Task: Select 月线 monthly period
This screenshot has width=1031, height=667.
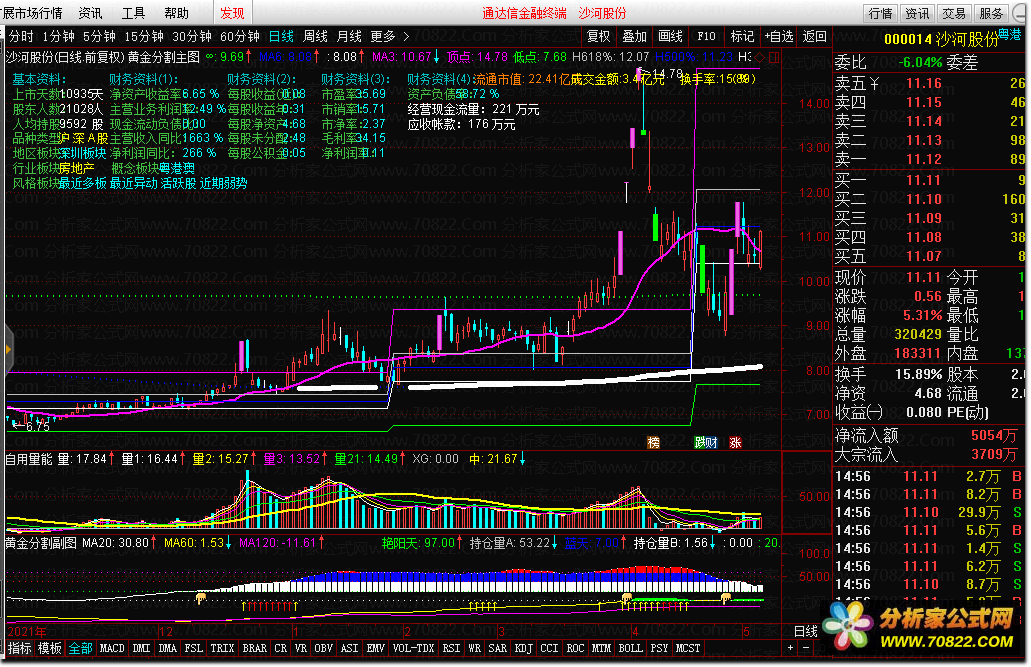Action: tap(349, 36)
